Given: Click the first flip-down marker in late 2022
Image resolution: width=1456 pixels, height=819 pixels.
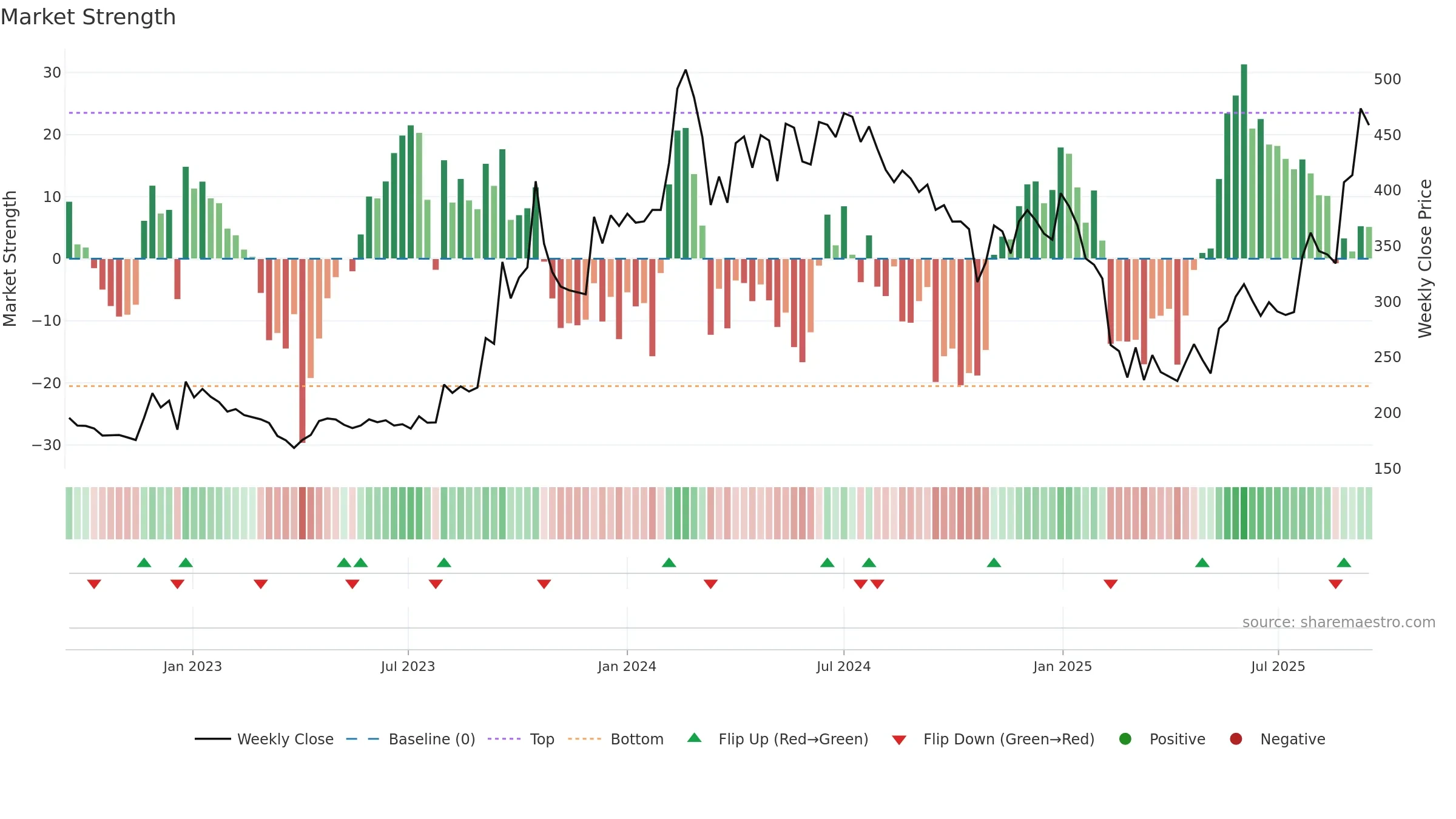Looking at the screenshot, I should (x=94, y=584).
